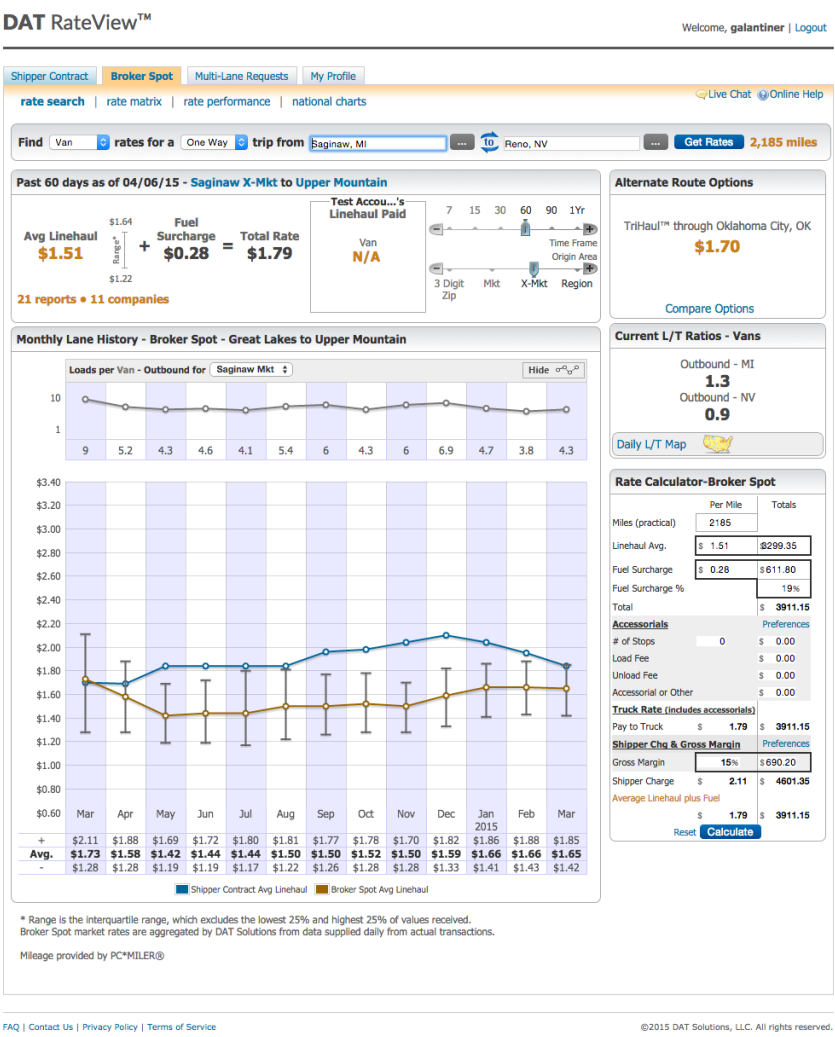Click the Miles (practical) input field
The width and height of the screenshot is (835, 1037).
pyautogui.click(x=726, y=522)
